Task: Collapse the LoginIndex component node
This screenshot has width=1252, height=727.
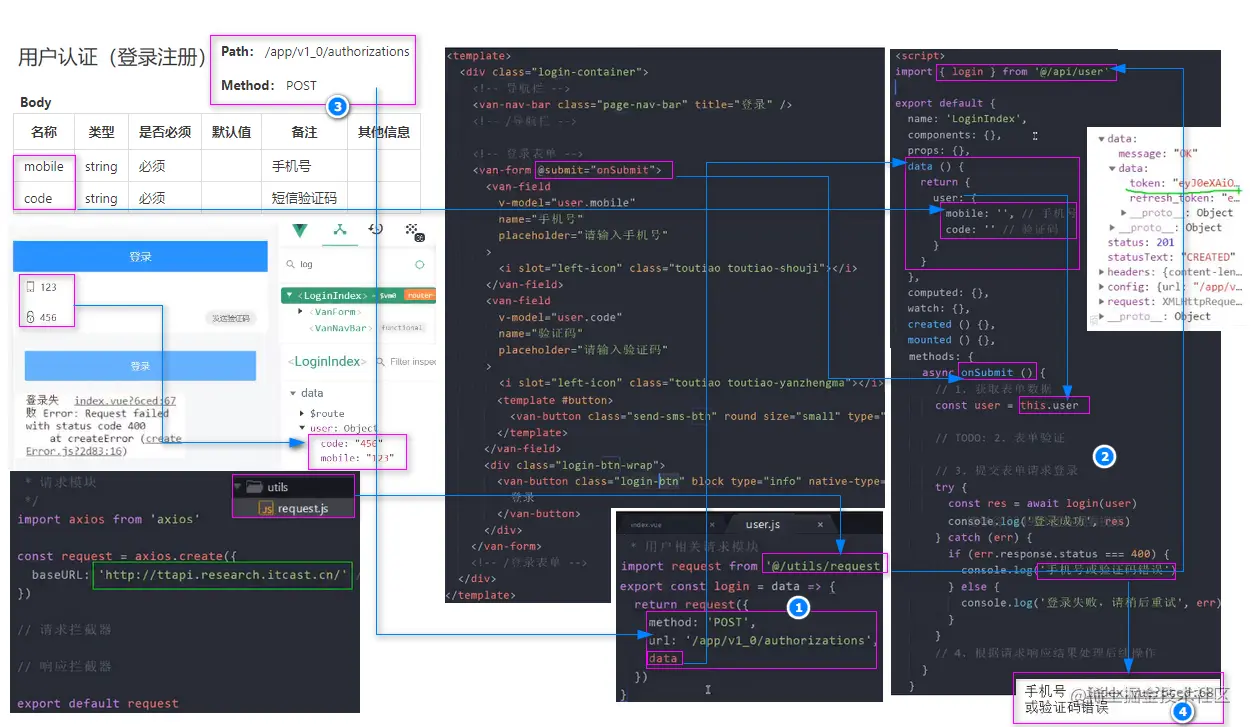Action: [x=288, y=296]
